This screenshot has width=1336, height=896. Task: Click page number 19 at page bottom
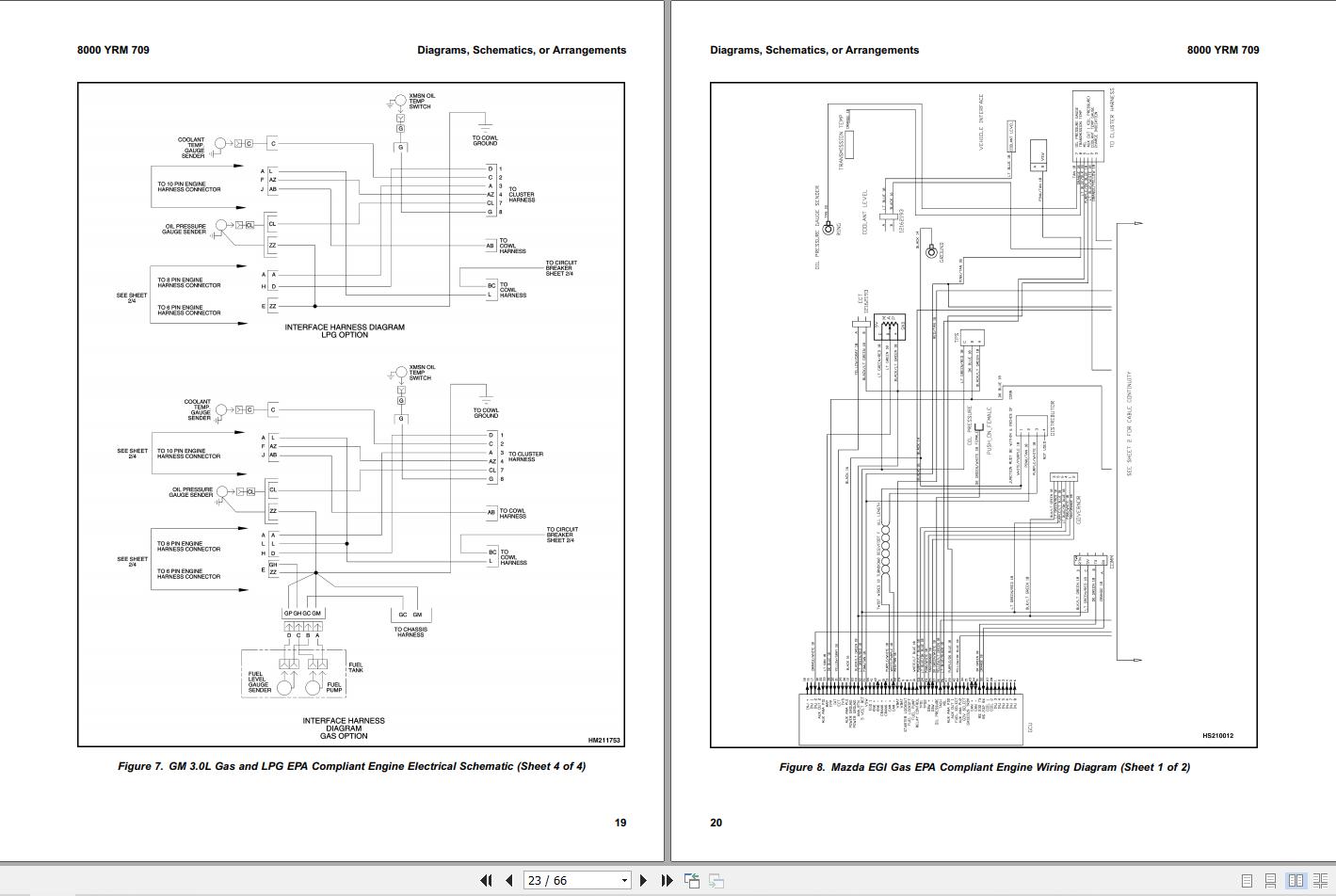620,823
